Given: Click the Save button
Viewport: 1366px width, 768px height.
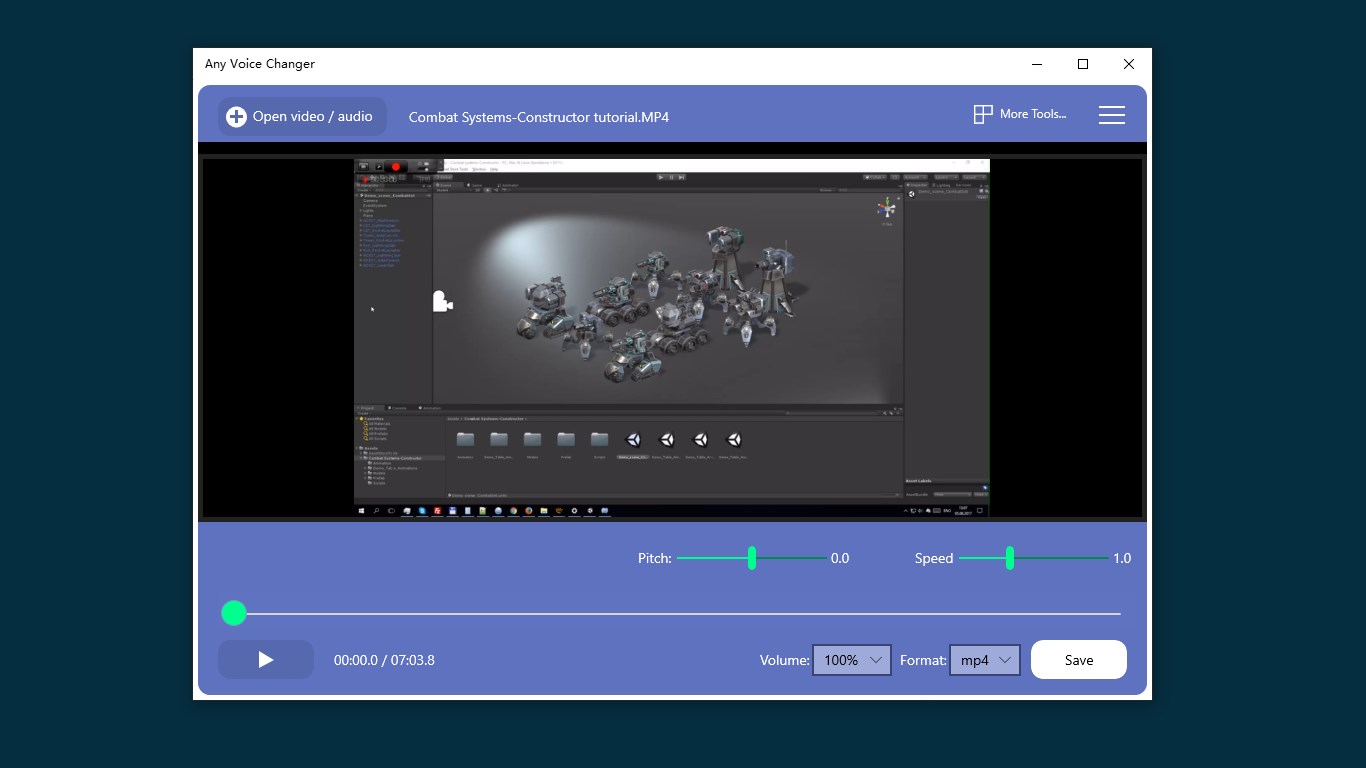Looking at the screenshot, I should (1078, 660).
